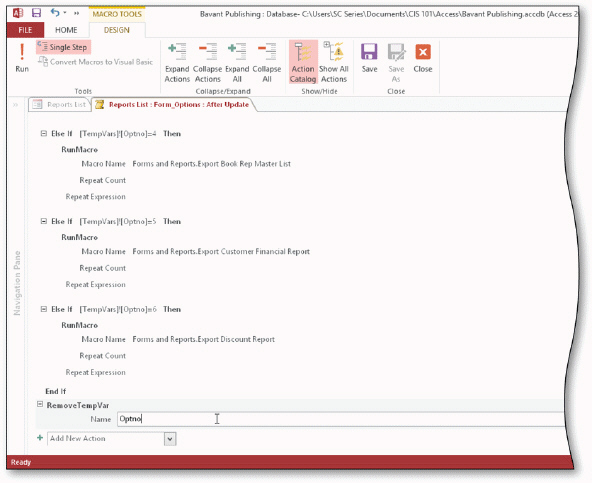
Task: Toggle Show All Actions
Action: coord(334,63)
